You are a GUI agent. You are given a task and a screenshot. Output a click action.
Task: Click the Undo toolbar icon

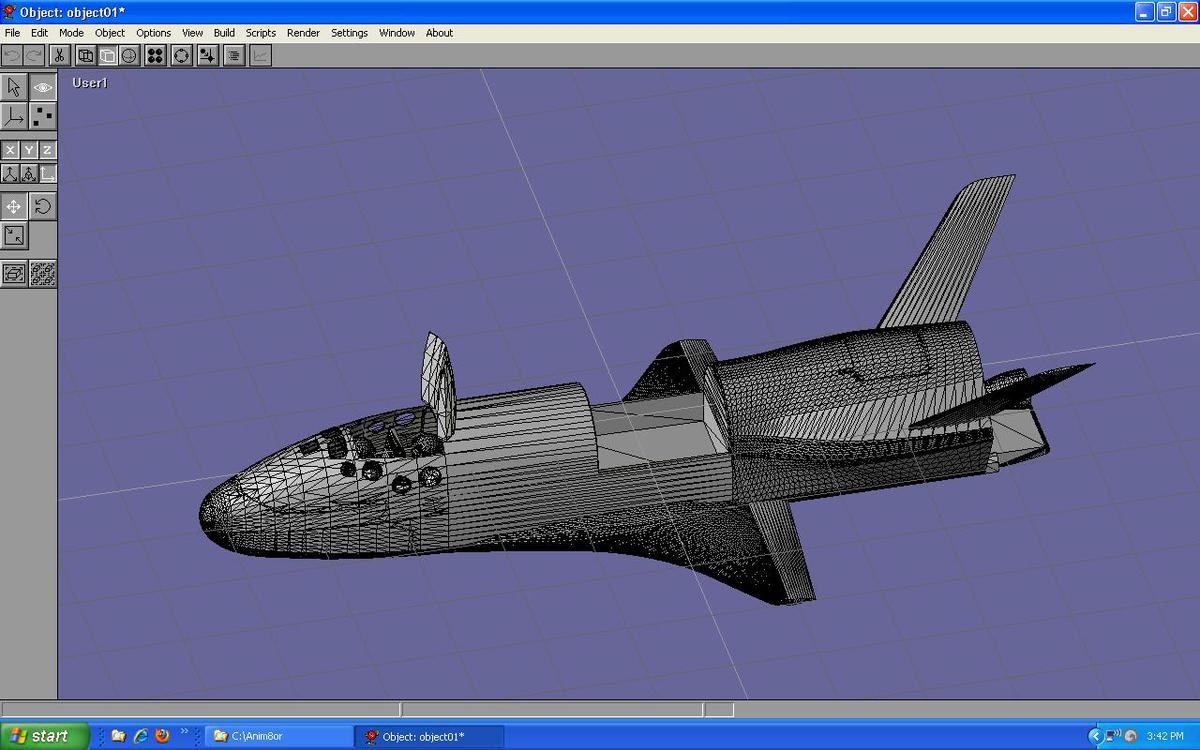coord(12,56)
